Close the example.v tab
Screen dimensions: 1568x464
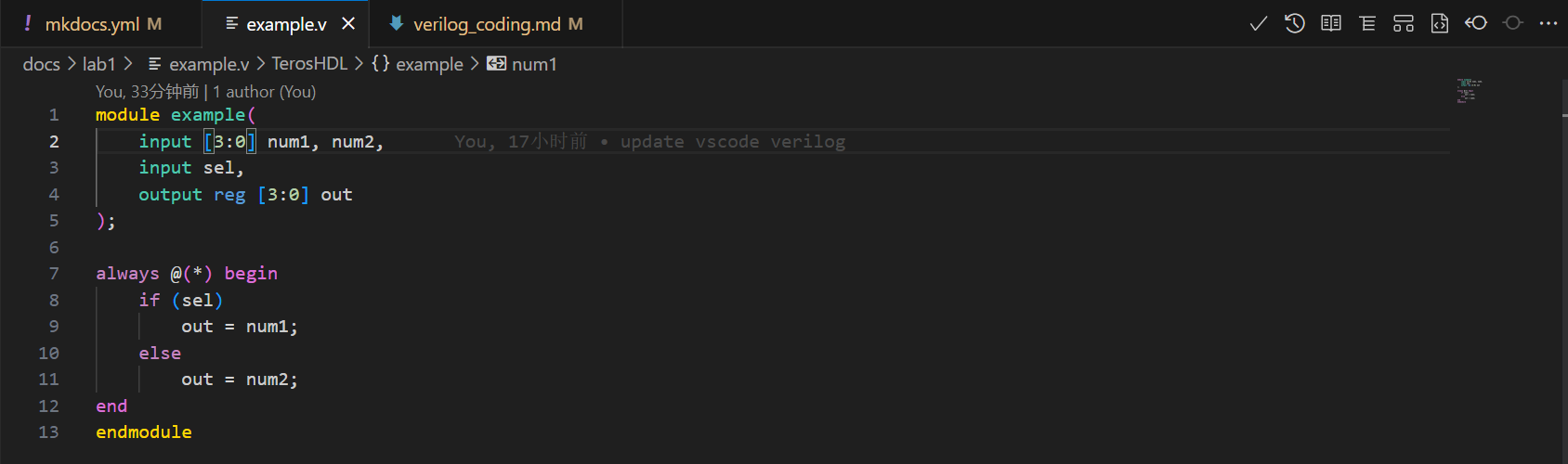(348, 24)
